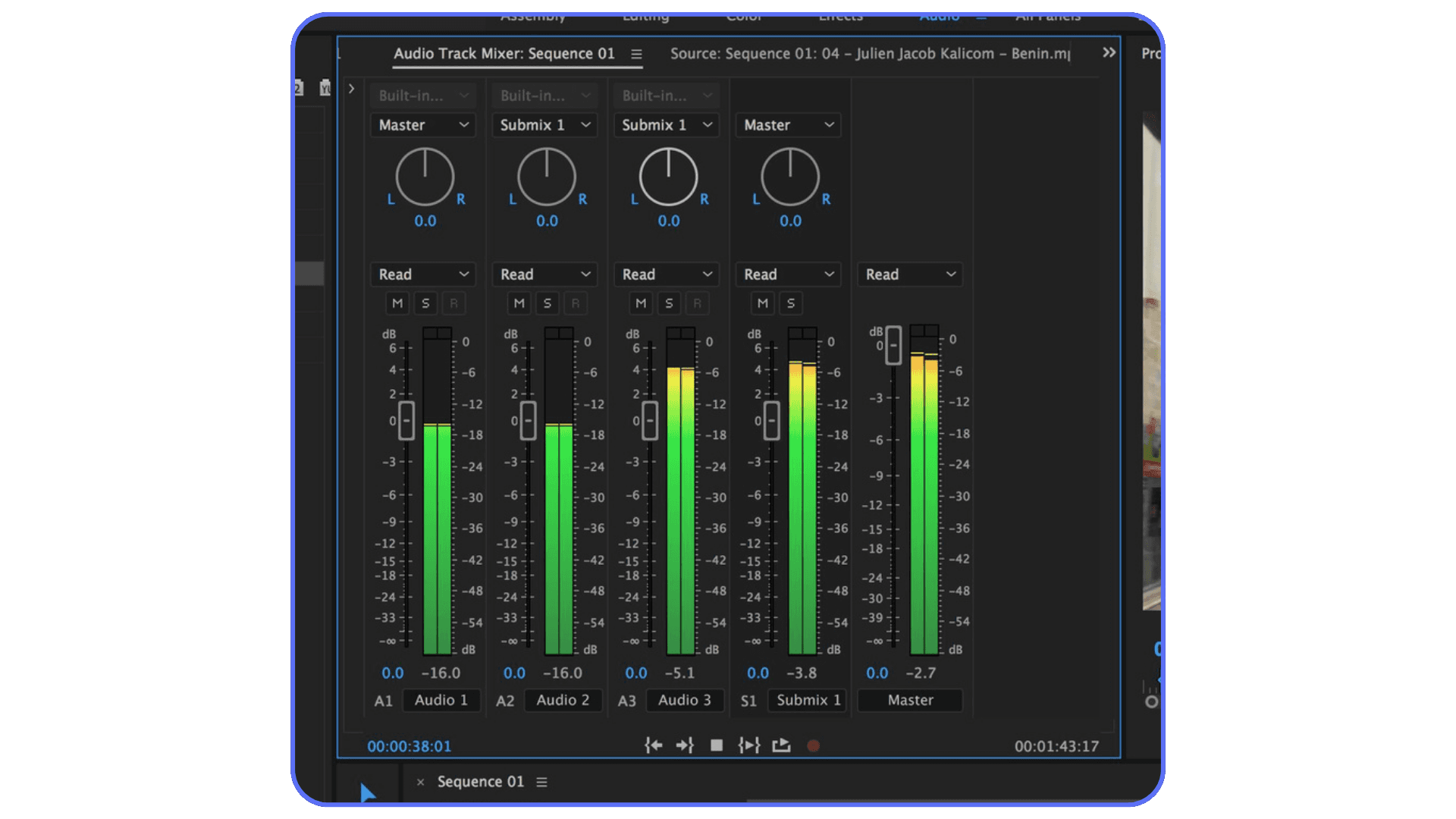This screenshot has width=1456, height=819.
Task: Expand the effects and sends panel arrow
Action: [x=350, y=89]
